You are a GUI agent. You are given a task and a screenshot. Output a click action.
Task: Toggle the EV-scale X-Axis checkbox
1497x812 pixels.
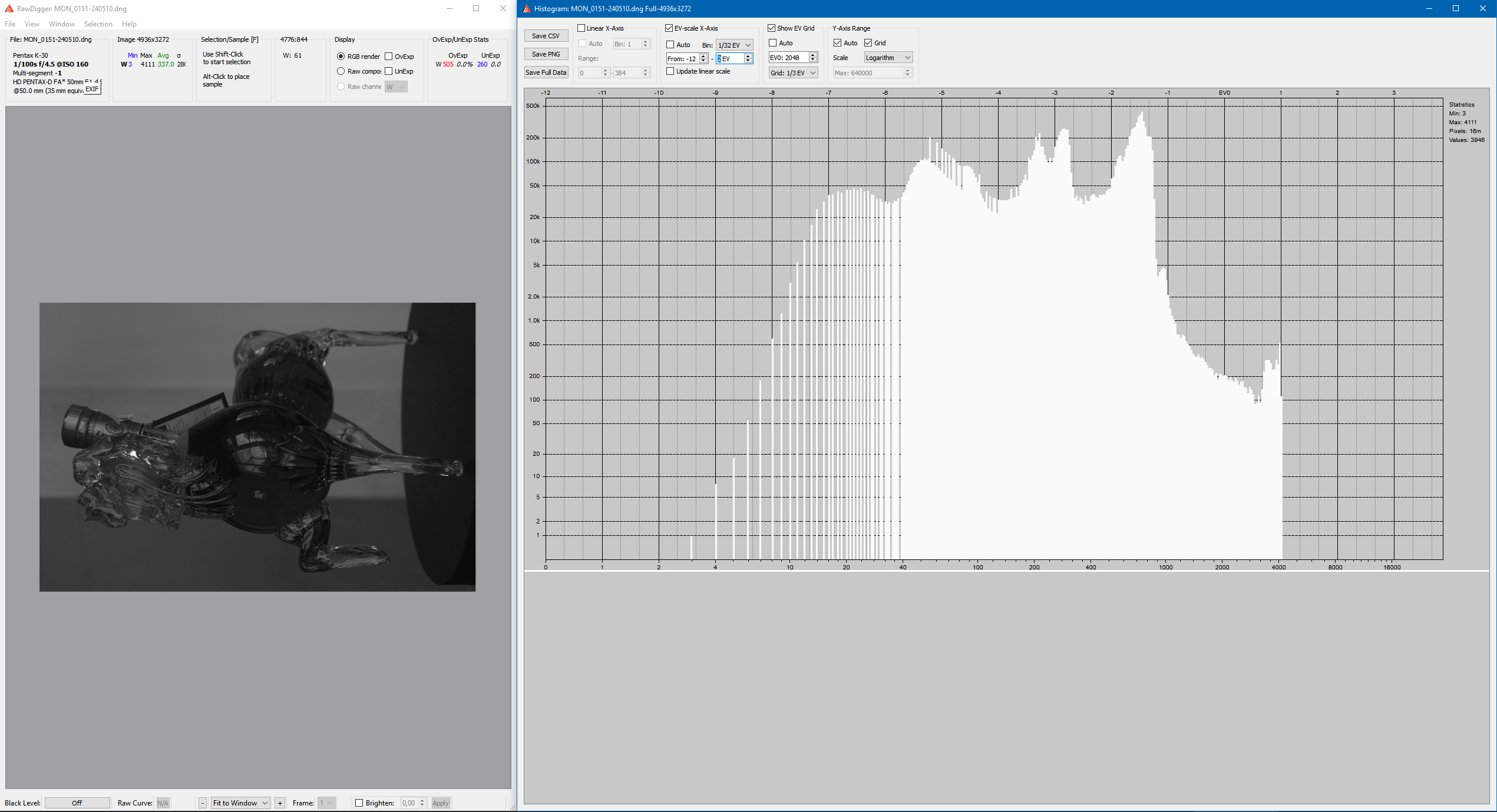click(669, 28)
